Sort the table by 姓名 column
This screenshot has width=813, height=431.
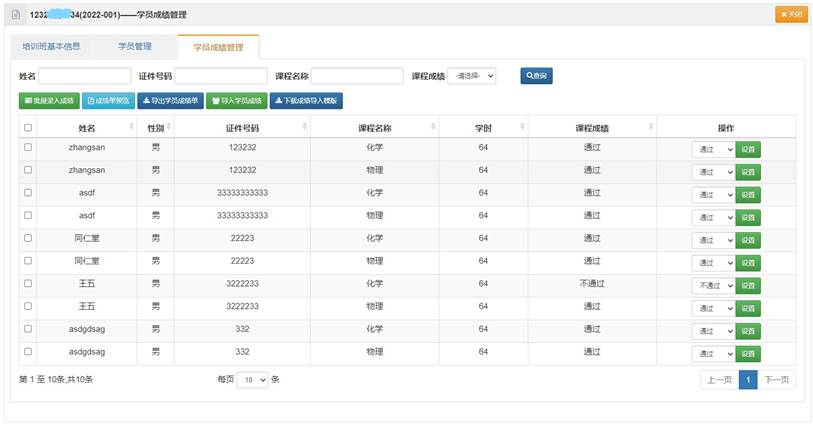pyautogui.click(x=87, y=128)
